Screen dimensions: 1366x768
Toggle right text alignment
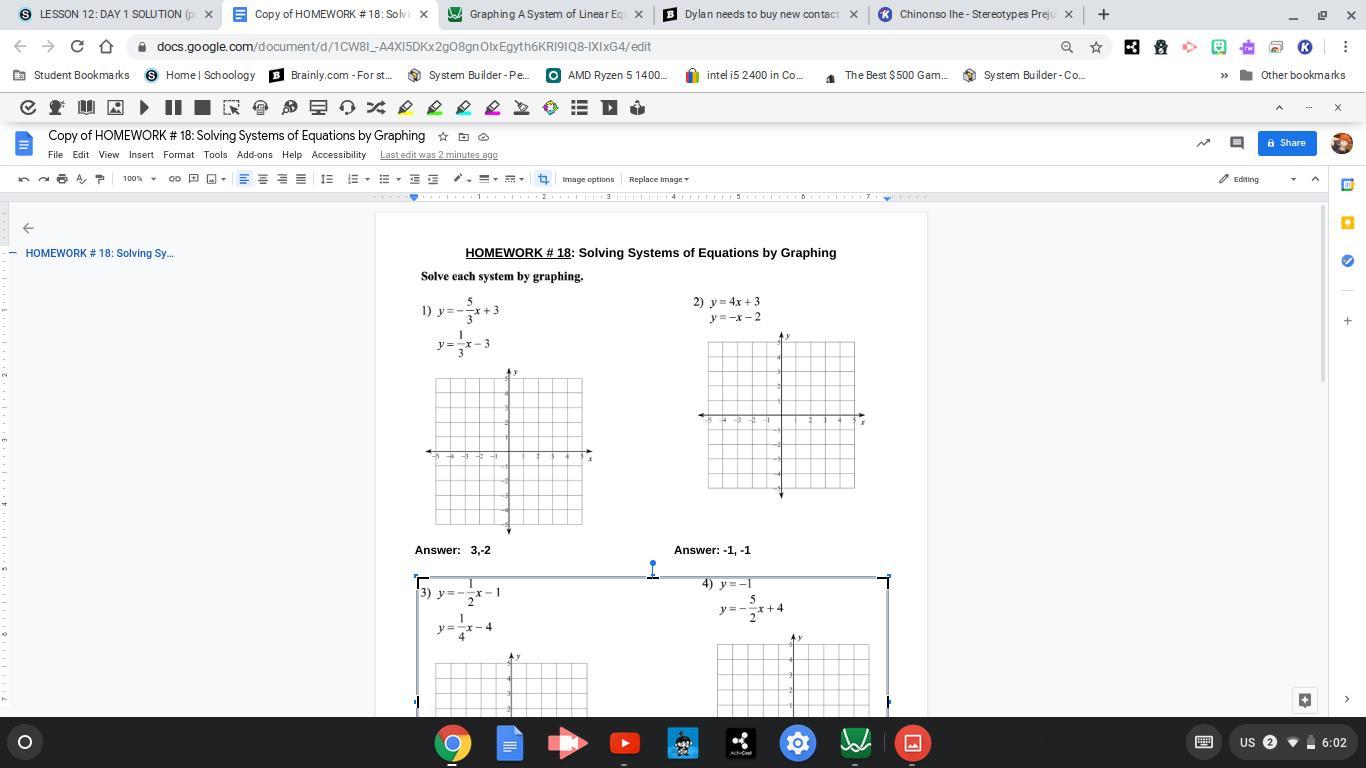pos(282,179)
